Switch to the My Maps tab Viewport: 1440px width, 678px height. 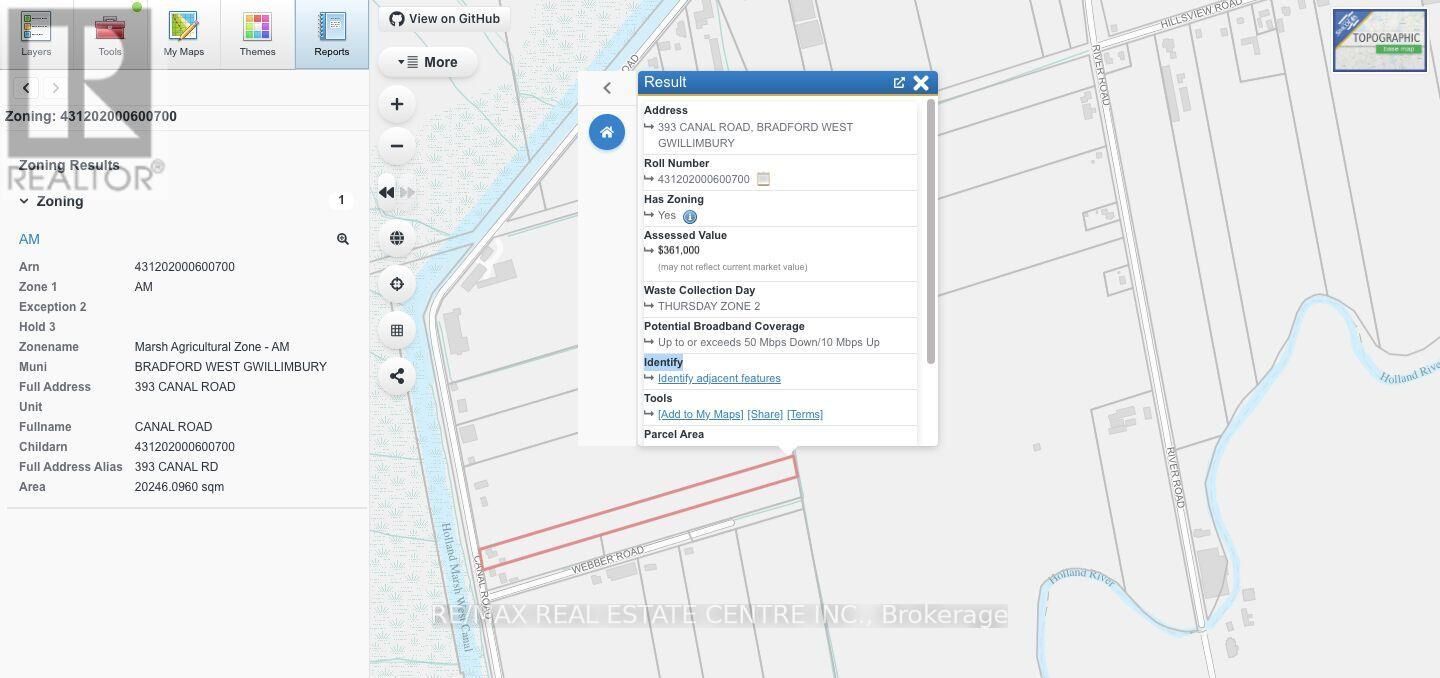click(x=184, y=34)
